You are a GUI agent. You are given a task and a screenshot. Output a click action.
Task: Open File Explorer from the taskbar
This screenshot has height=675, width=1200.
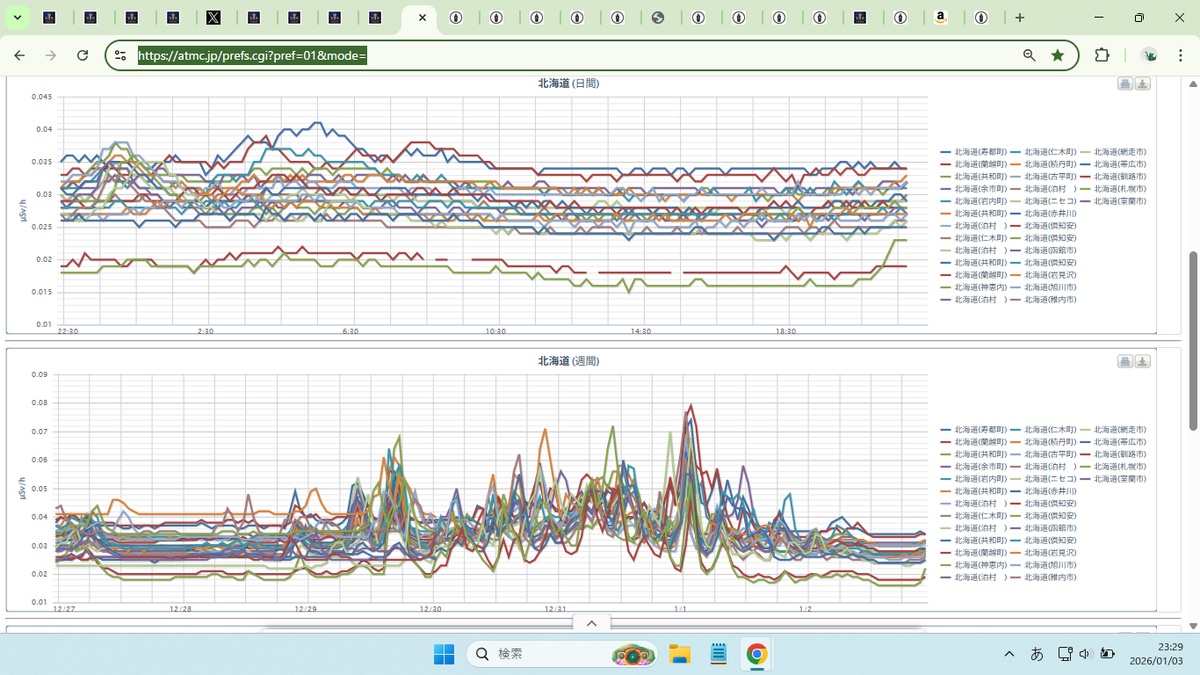680,654
